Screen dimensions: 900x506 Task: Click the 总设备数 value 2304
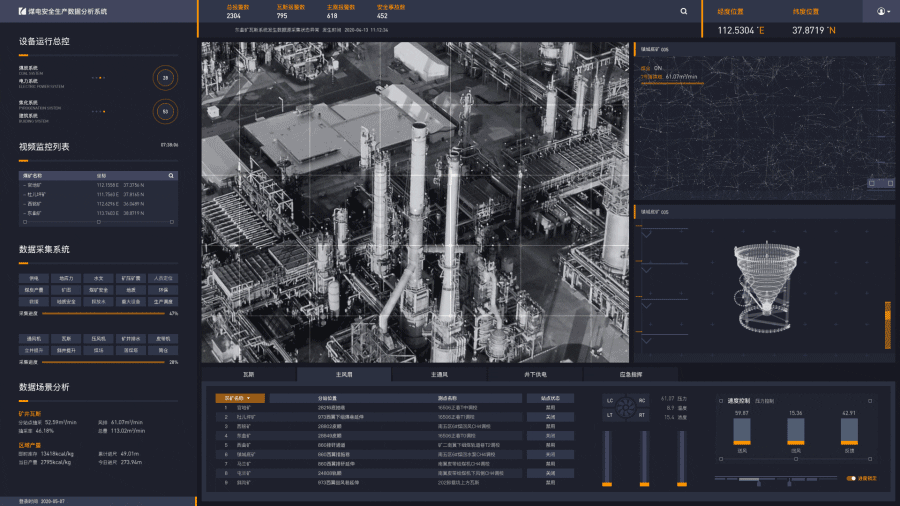234,16
